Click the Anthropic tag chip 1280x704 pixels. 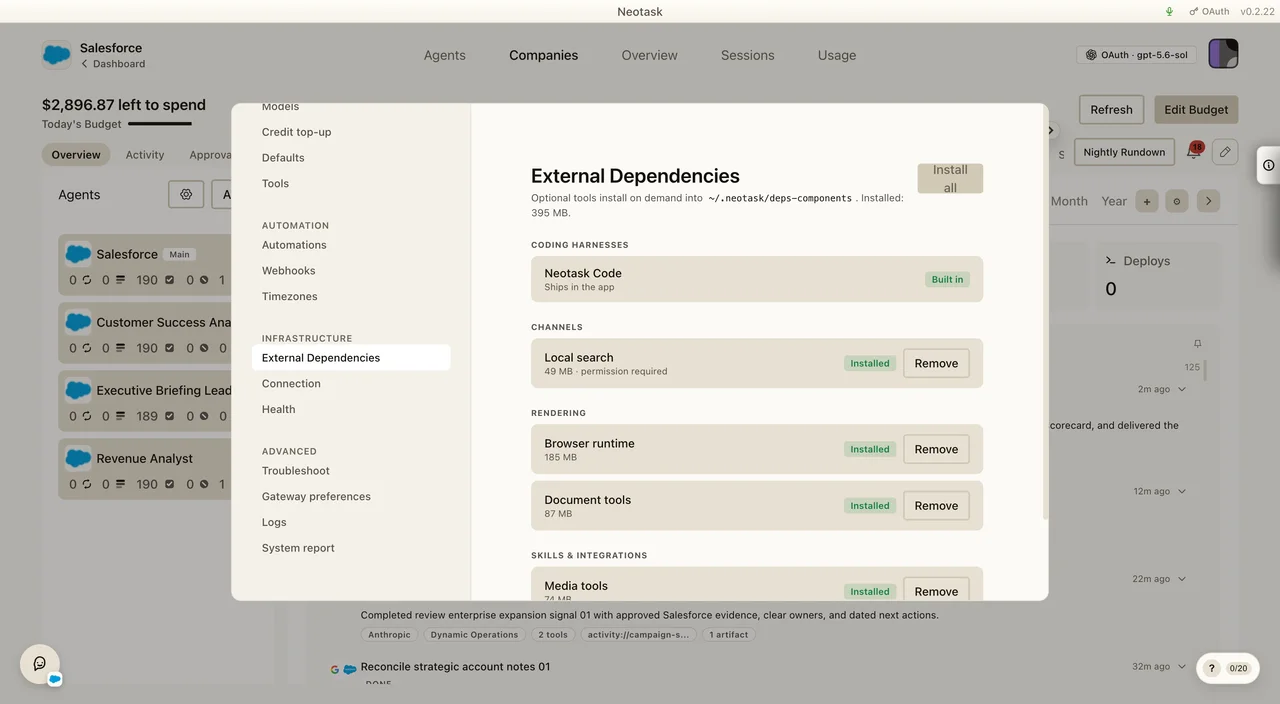tap(389, 635)
